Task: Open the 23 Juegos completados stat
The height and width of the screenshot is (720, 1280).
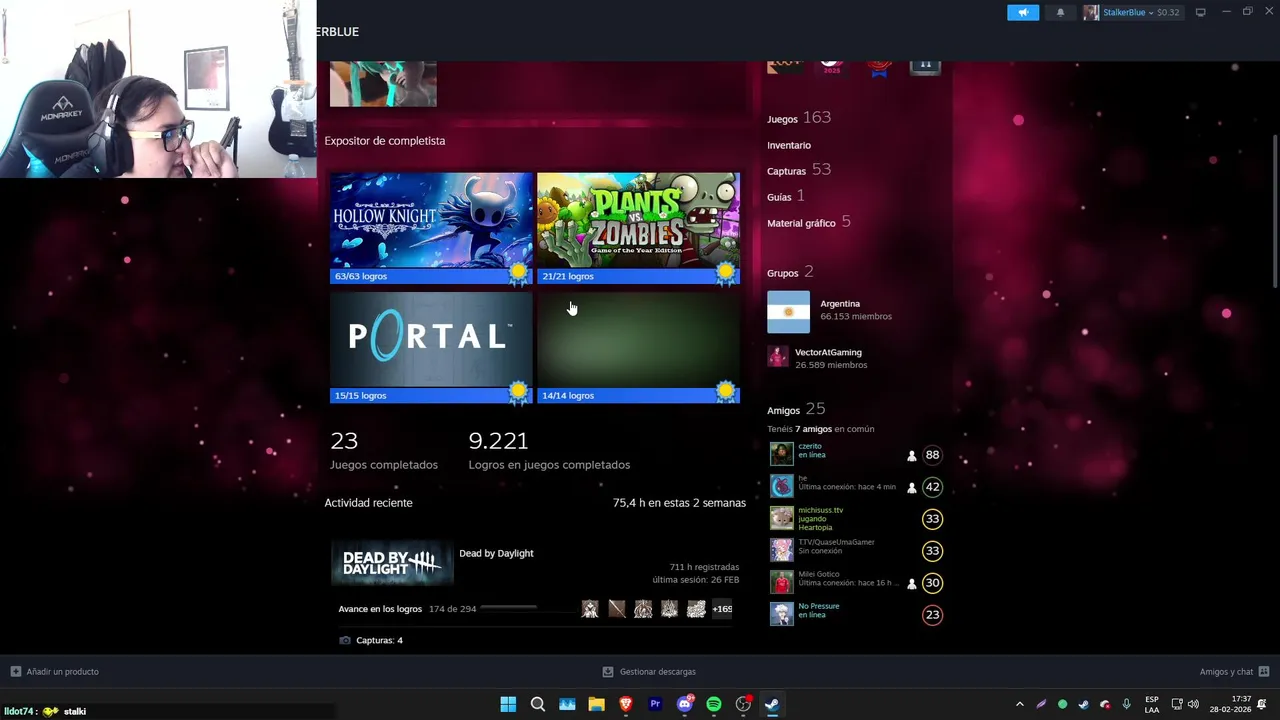Action: 384,450
